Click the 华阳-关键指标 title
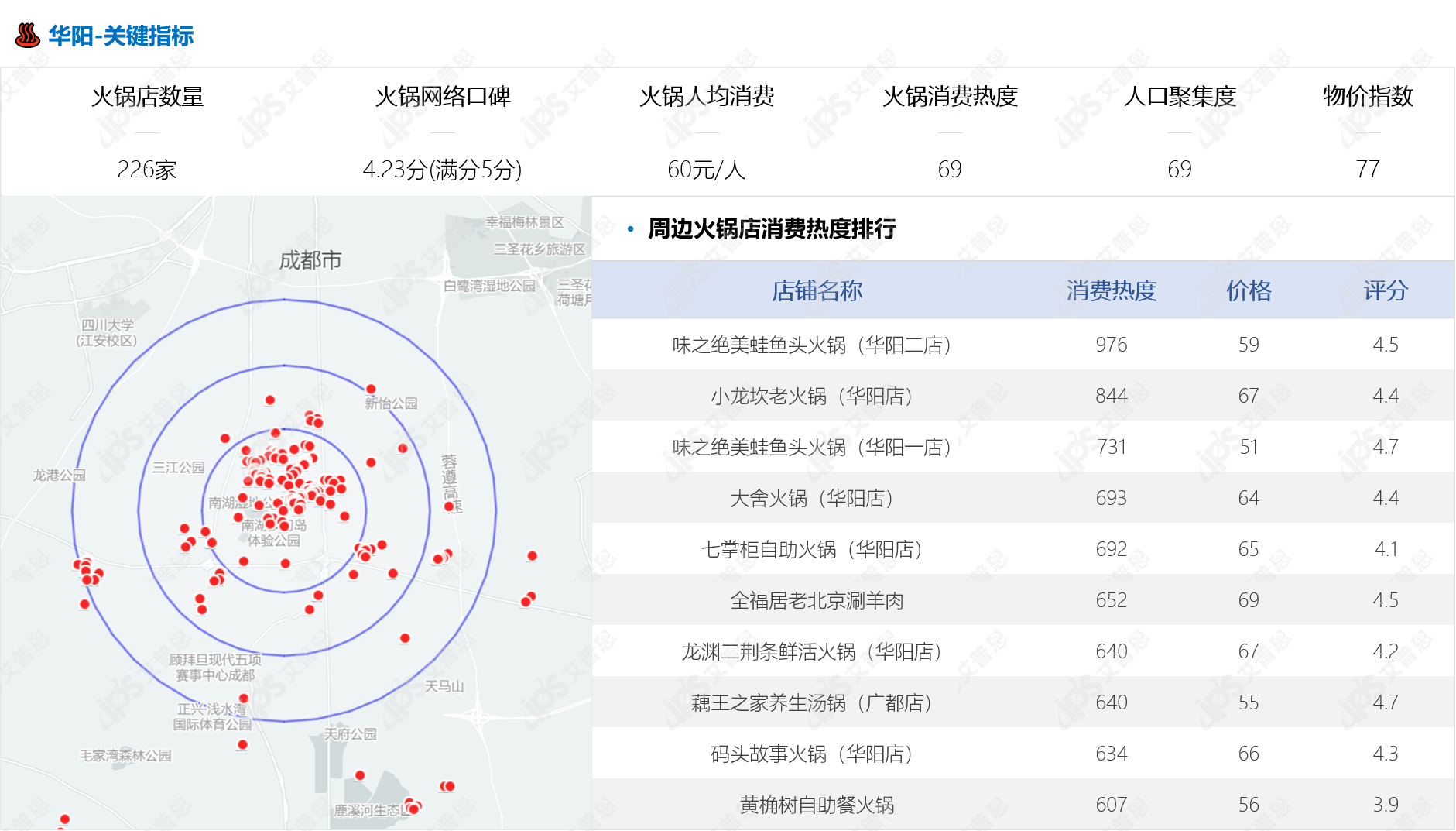1456x831 pixels. tap(122, 36)
